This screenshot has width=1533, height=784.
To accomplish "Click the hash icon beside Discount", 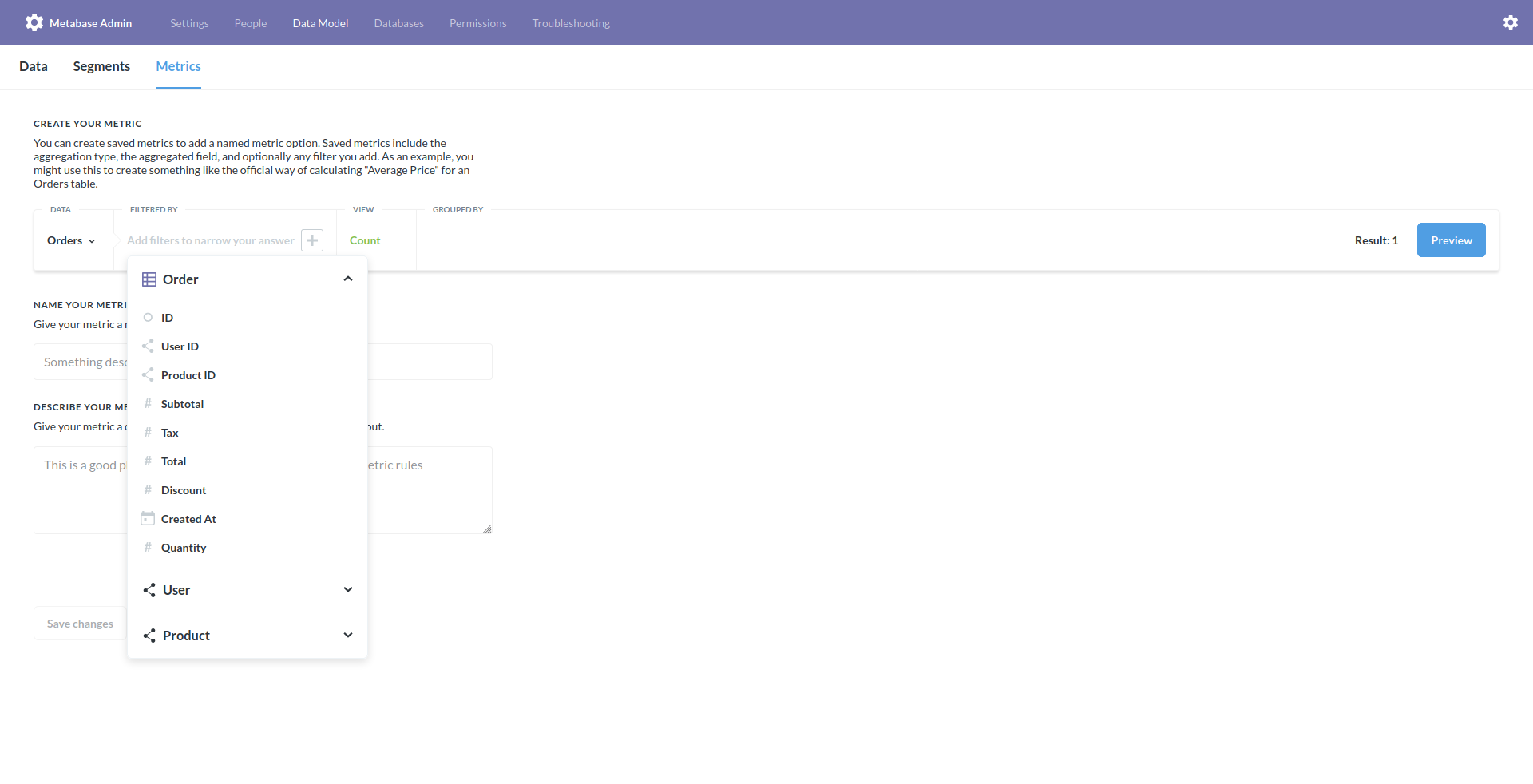I will [x=148, y=490].
